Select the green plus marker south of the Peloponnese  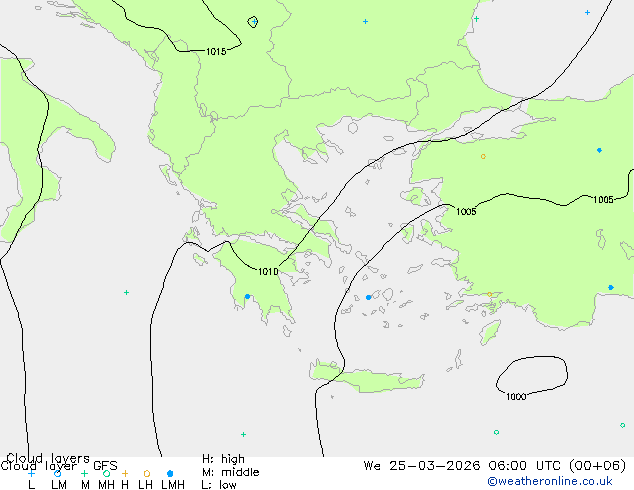click(243, 434)
